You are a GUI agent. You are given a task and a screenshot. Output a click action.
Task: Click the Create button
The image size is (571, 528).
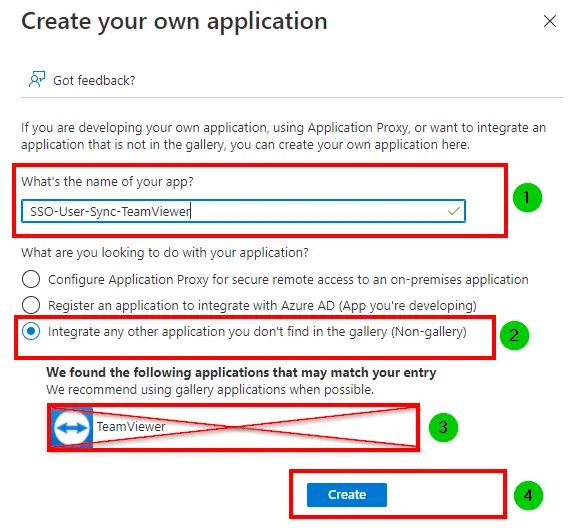click(x=347, y=494)
